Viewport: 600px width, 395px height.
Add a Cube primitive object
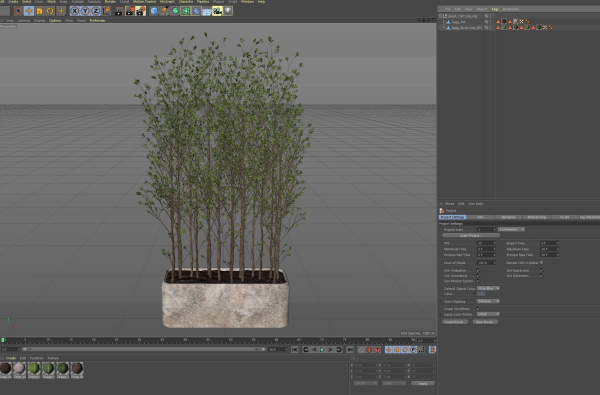pyautogui.click(x=154, y=11)
